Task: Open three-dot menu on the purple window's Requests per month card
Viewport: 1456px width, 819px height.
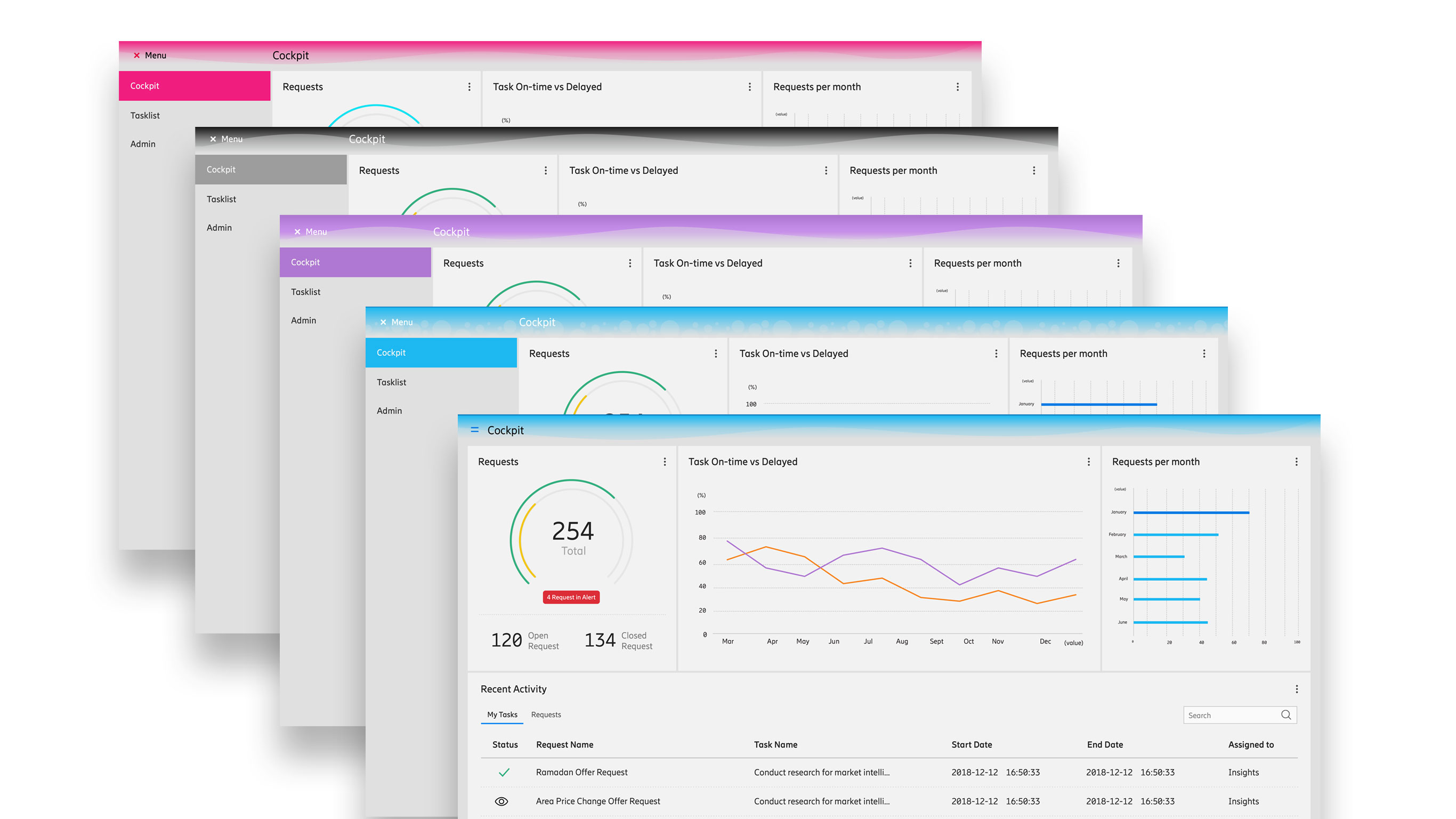Action: coord(1118,263)
